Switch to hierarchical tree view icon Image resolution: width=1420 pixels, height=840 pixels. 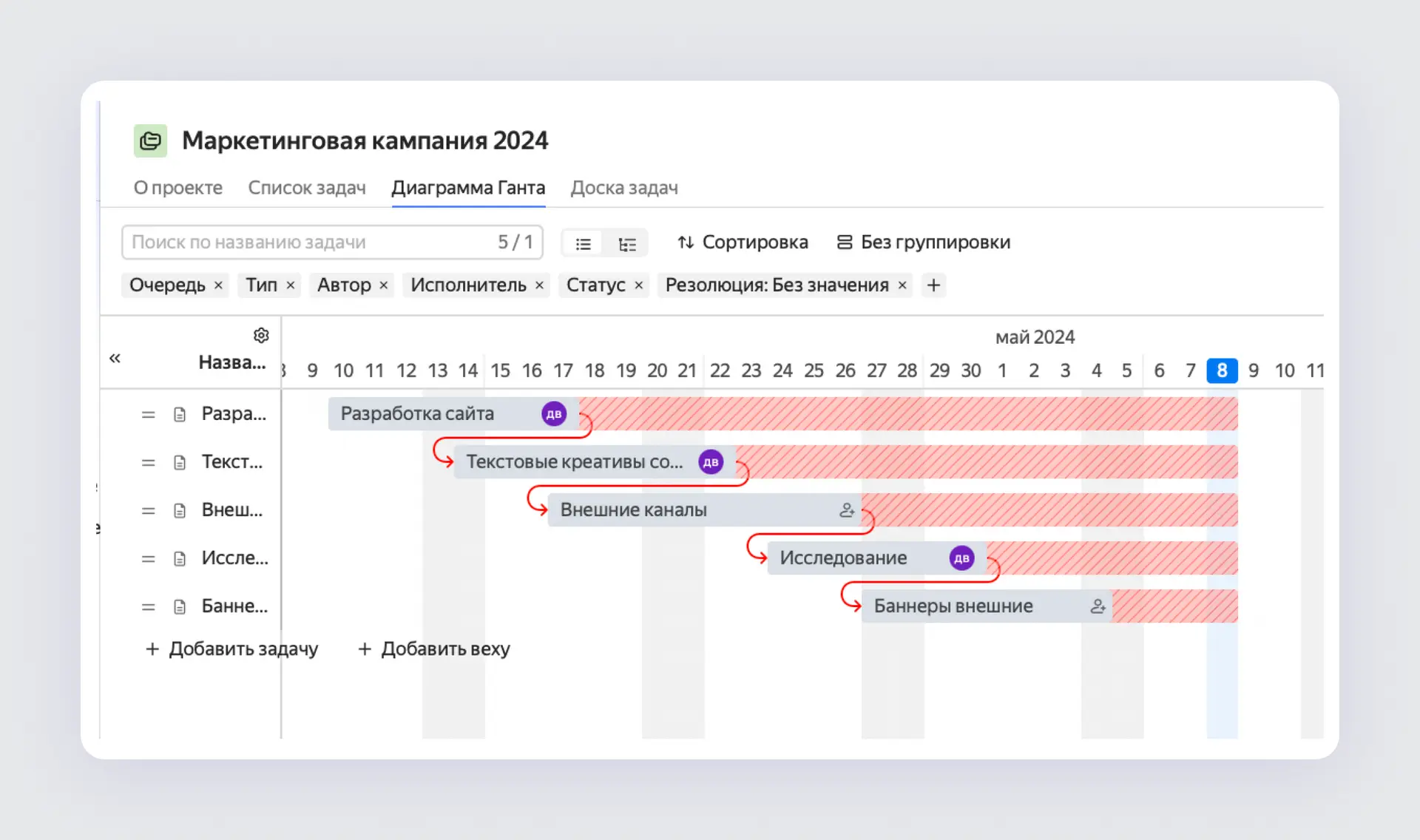[x=627, y=243]
